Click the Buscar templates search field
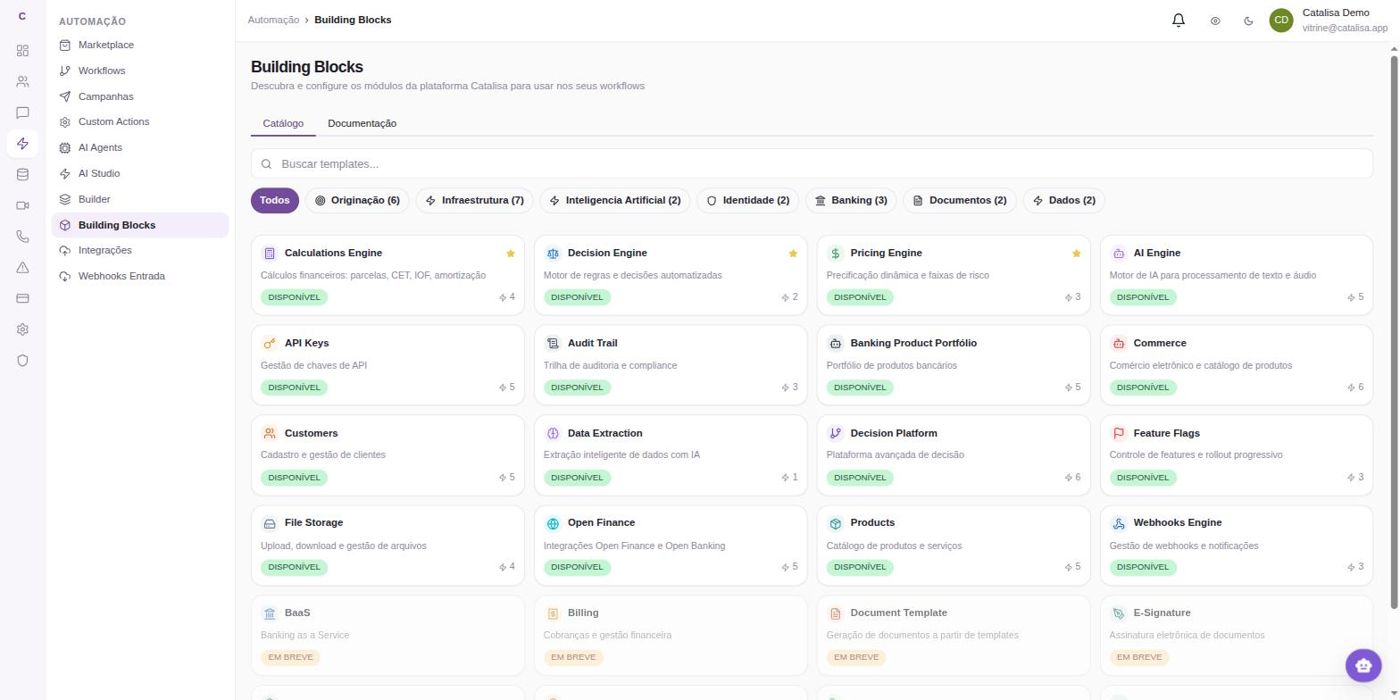Screen dimensions: 1400x700 [811, 164]
